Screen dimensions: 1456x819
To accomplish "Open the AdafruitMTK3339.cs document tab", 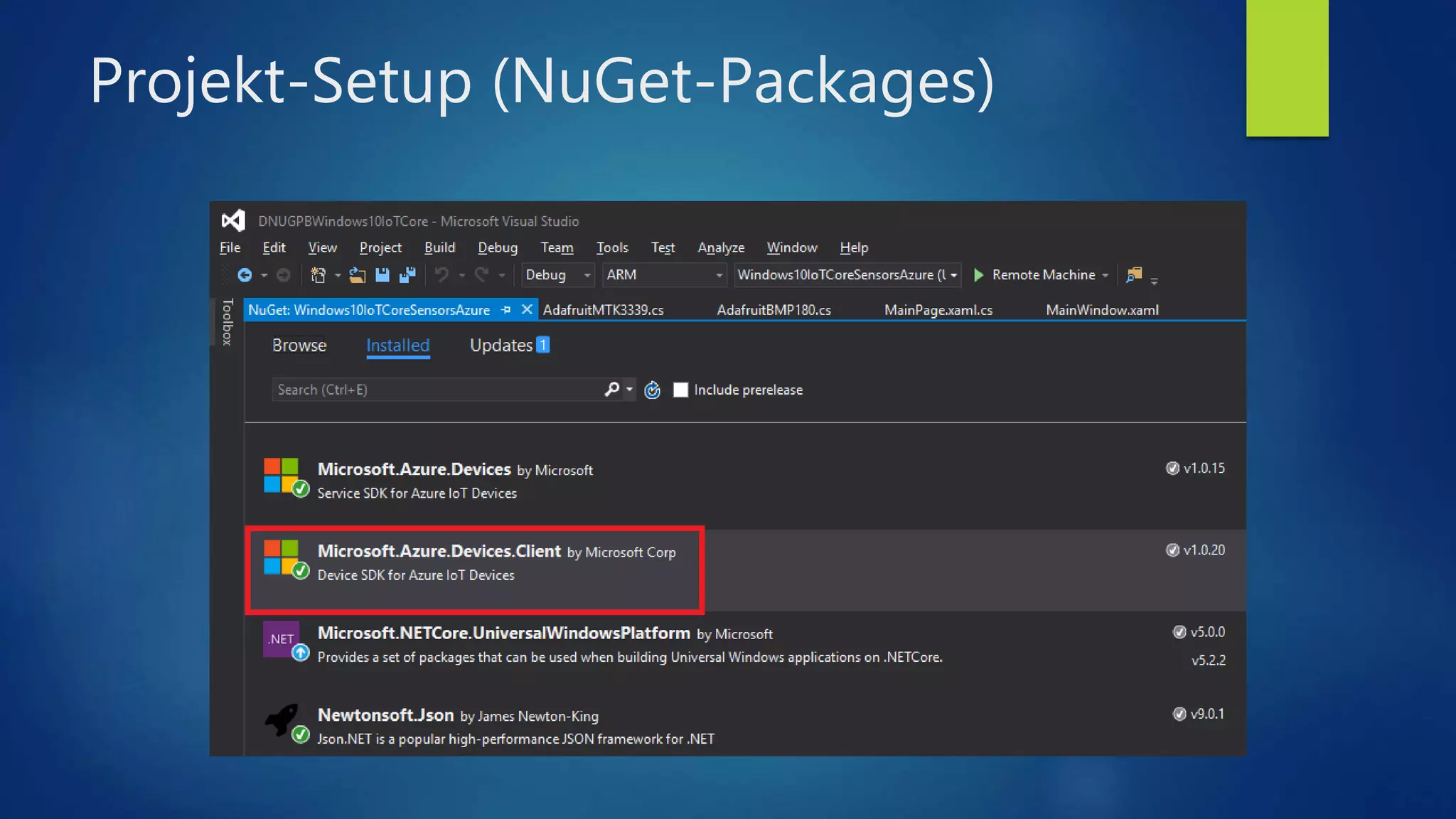I will click(x=603, y=310).
